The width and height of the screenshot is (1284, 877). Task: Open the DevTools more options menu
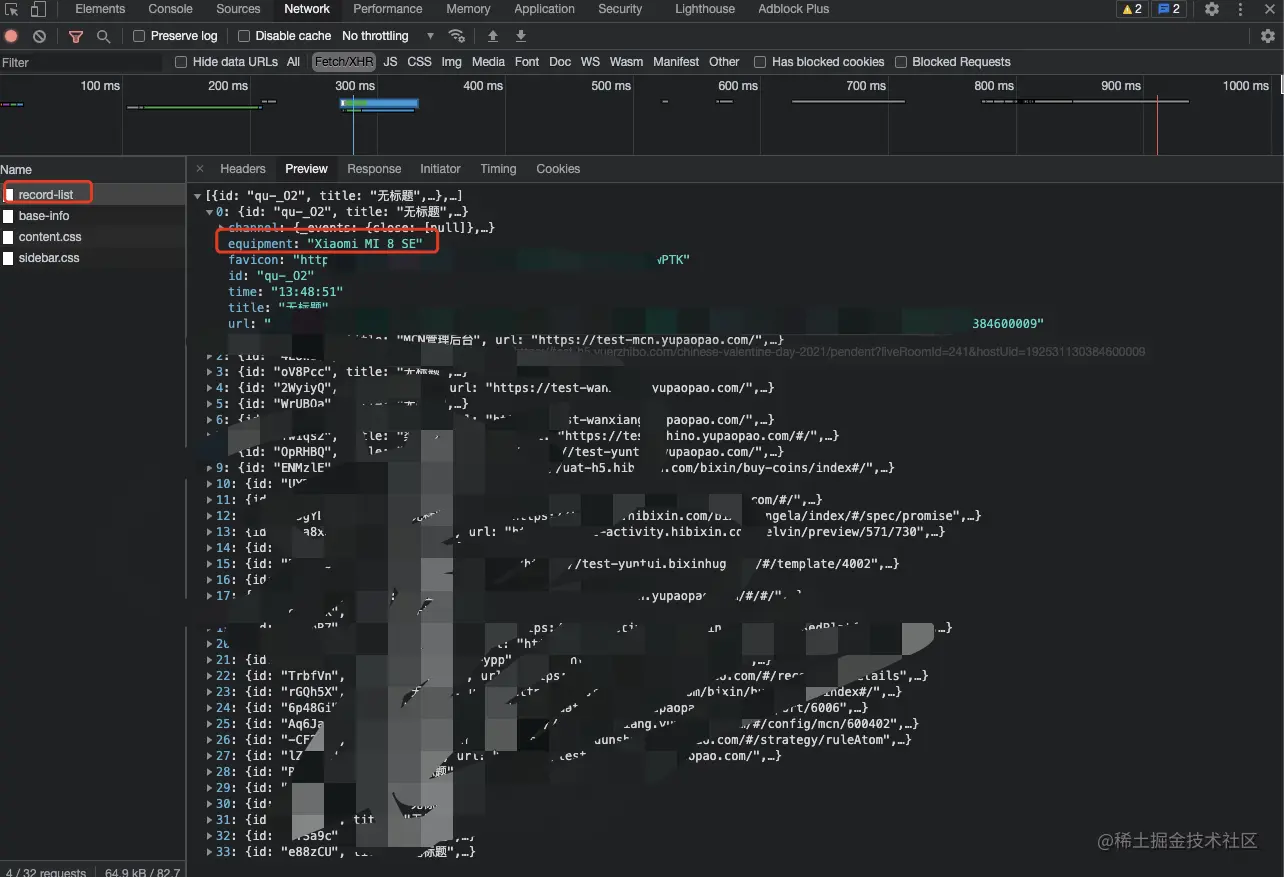(1241, 9)
